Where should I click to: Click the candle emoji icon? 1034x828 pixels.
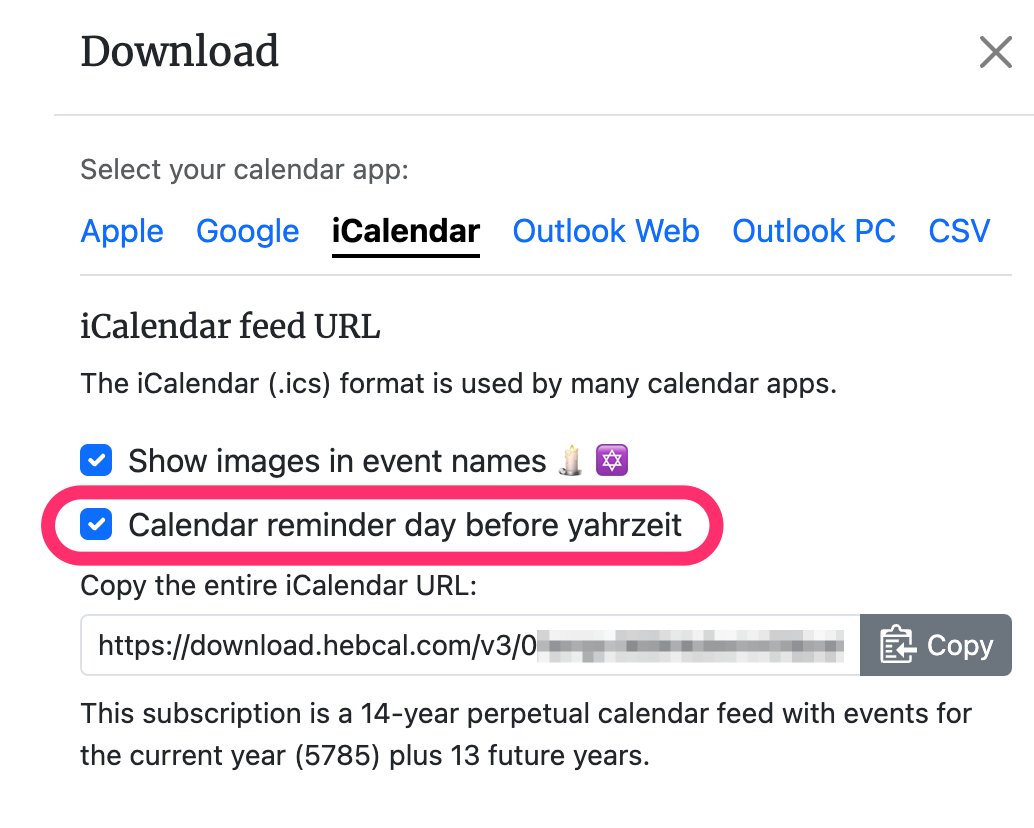(571, 460)
